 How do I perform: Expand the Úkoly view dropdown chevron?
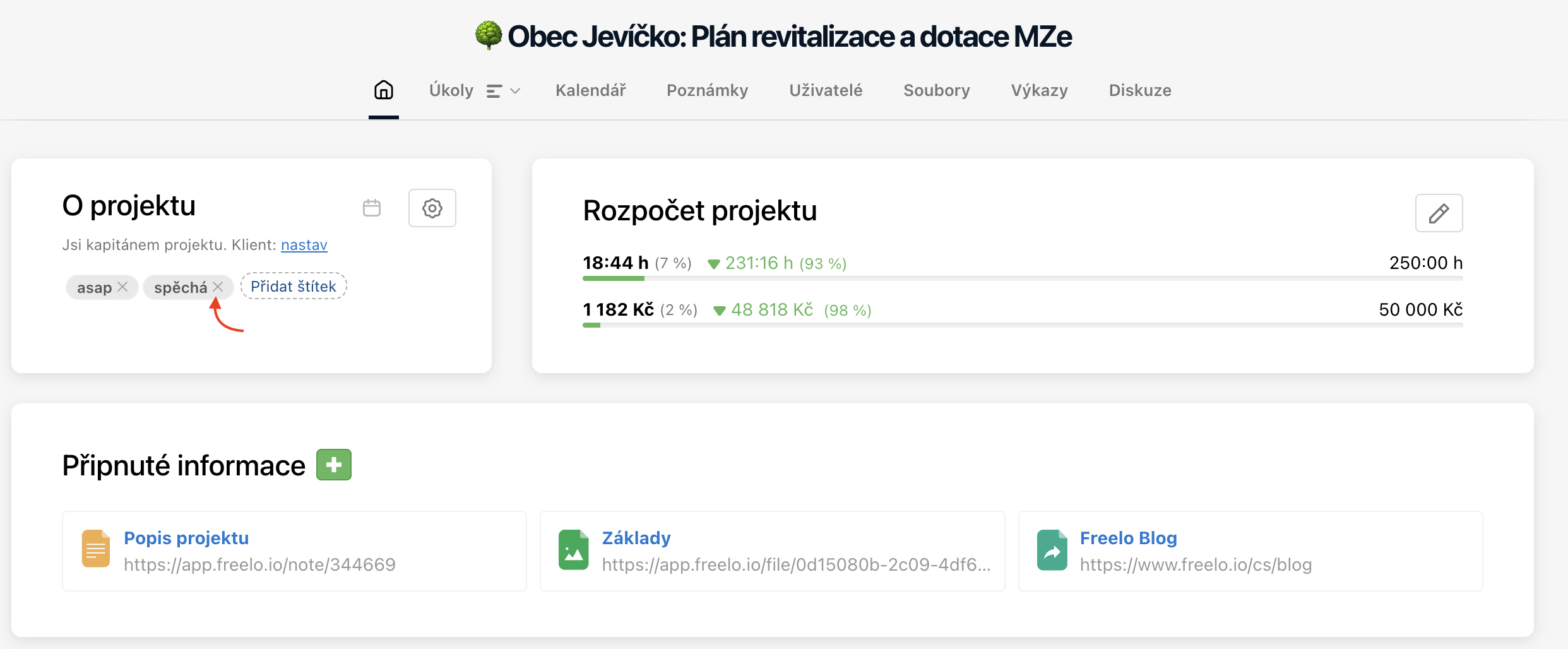[x=515, y=91]
